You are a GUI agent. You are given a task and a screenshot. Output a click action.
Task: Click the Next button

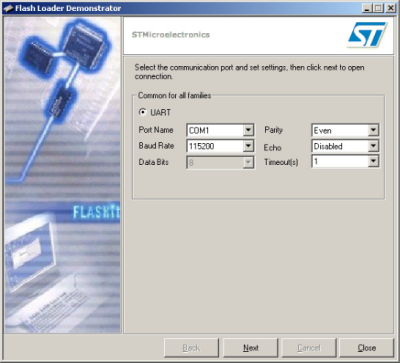250,348
